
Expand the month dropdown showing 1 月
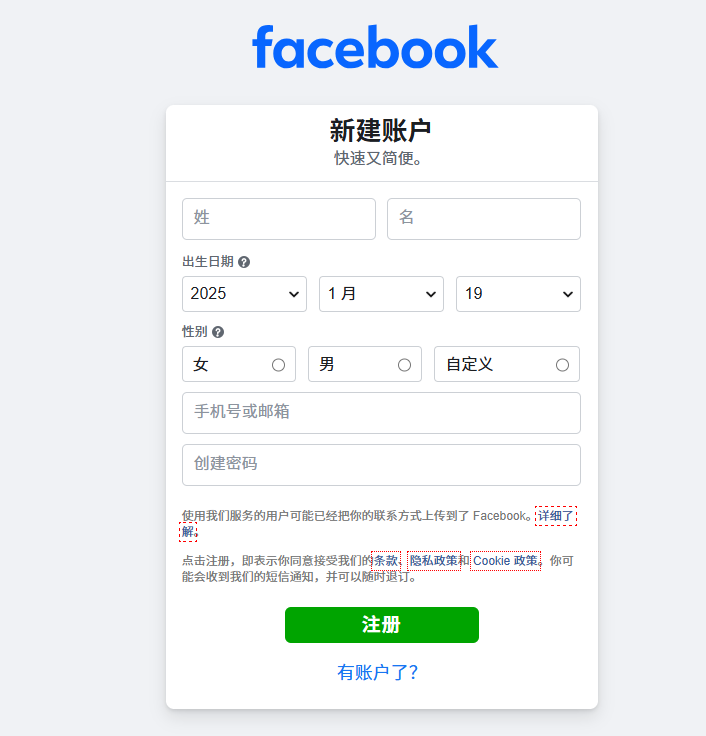381,294
